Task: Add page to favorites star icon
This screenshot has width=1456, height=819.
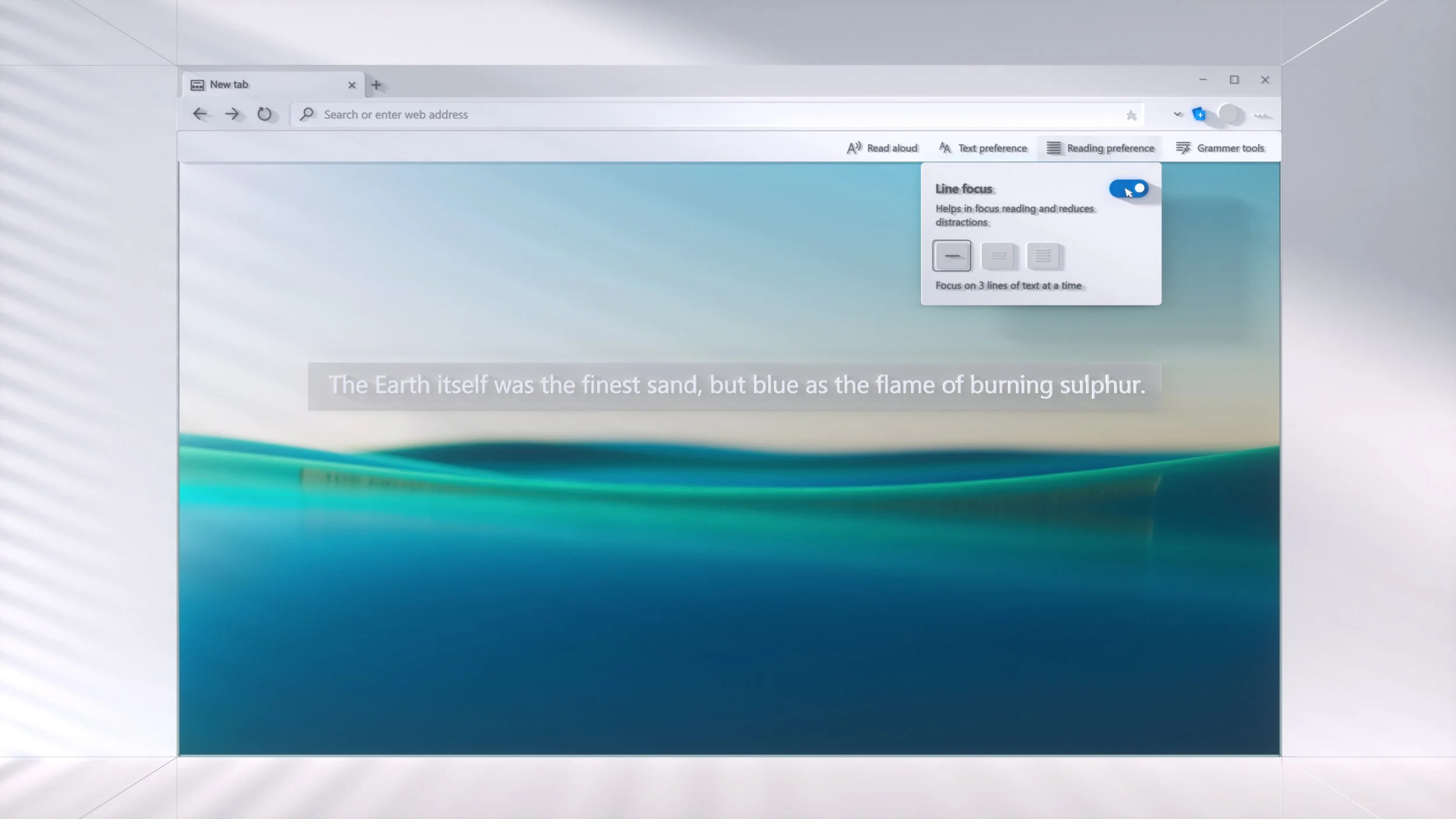Action: (1131, 115)
